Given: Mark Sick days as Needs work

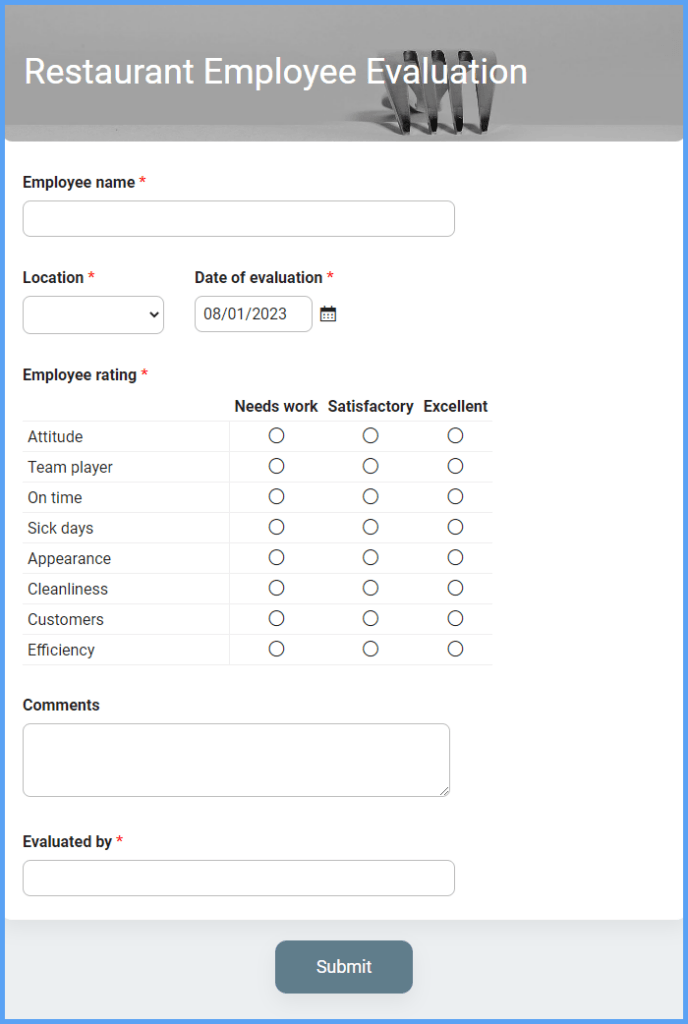Looking at the screenshot, I should click(x=276, y=527).
